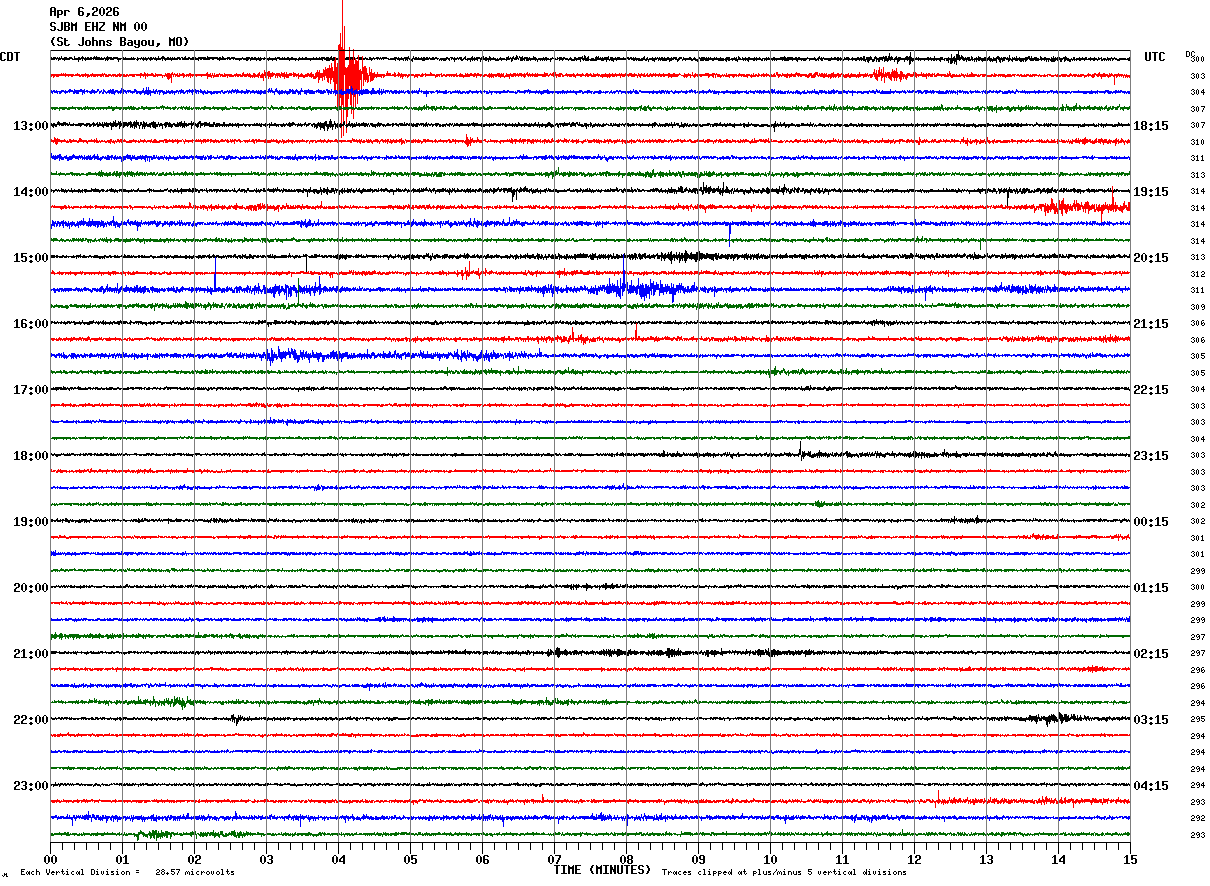Viewport: 1210px width, 886px height.
Task: Click the 15:00 CDT time label
Action: point(30,258)
